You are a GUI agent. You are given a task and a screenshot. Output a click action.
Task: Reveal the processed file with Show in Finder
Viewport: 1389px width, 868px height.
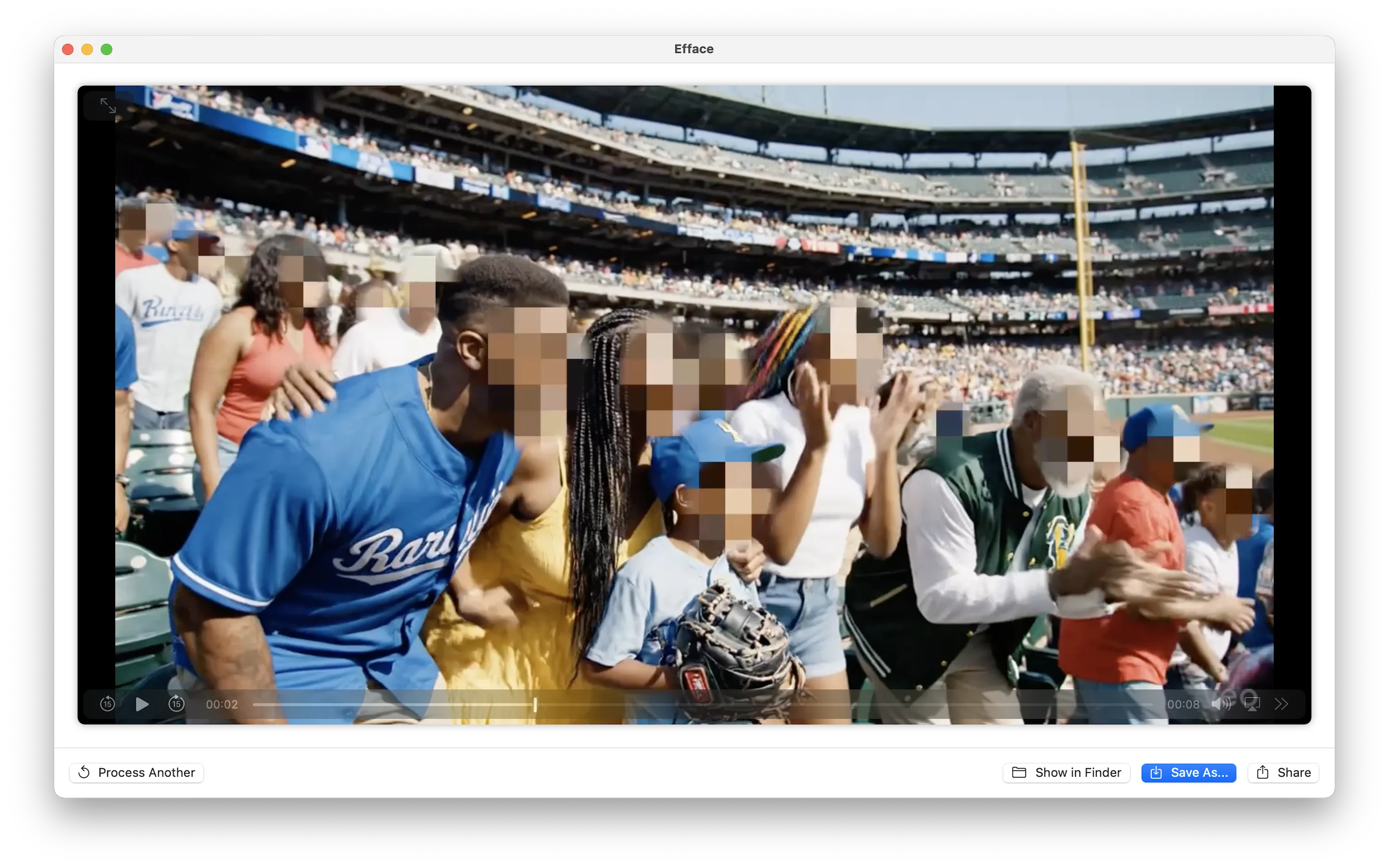[x=1066, y=772]
